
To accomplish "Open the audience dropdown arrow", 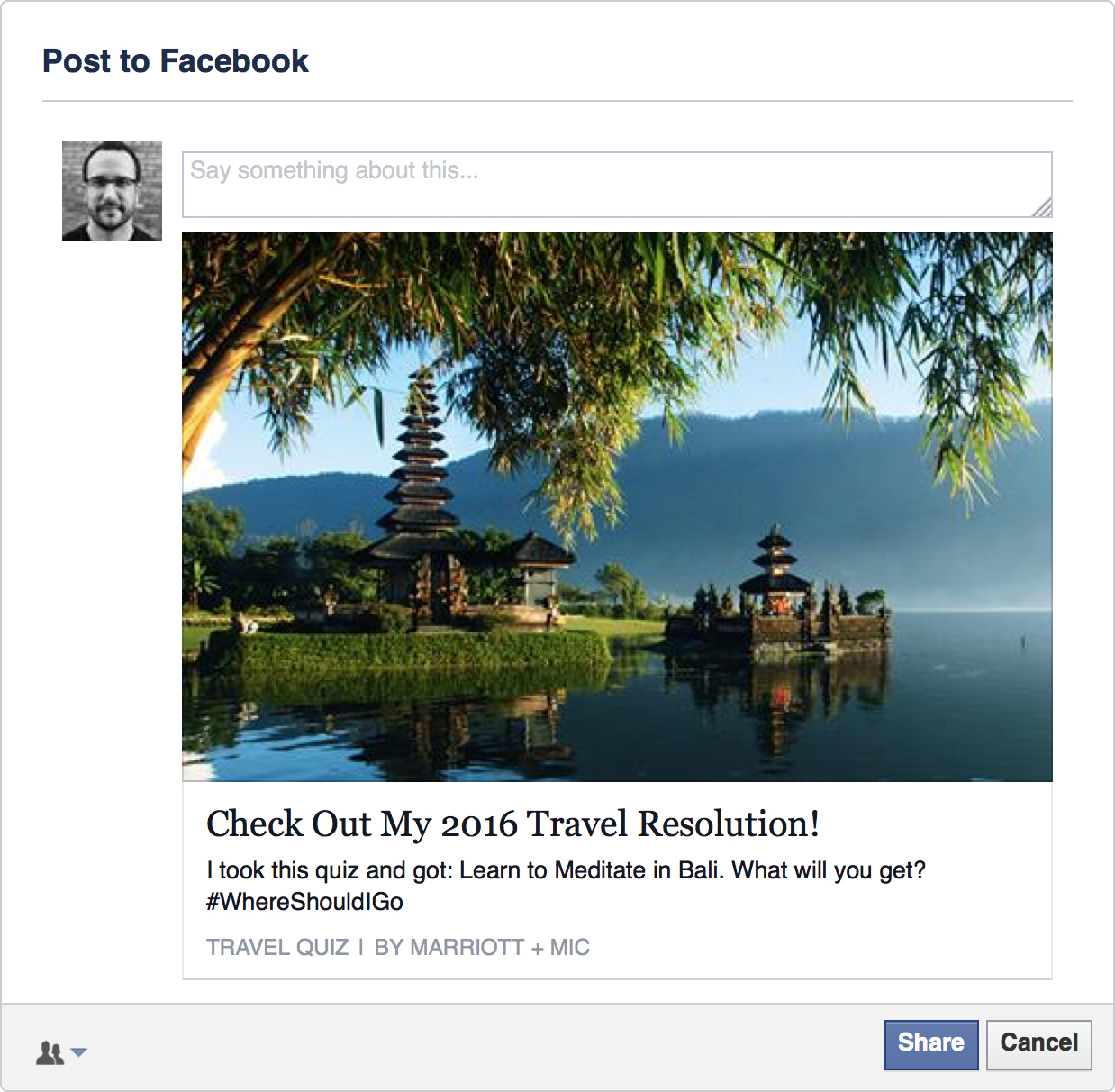I will [79, 1052].
